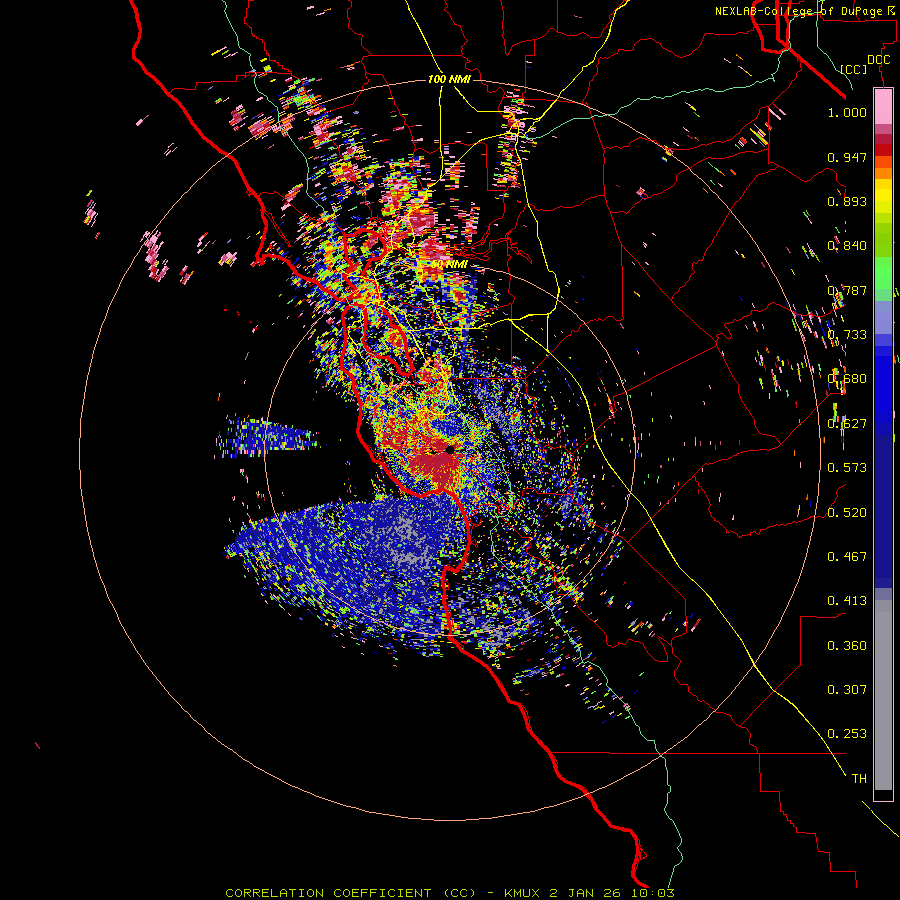Select the light green segment of the color bar
The height and width of the screenshot is (900, 900).
883,273
